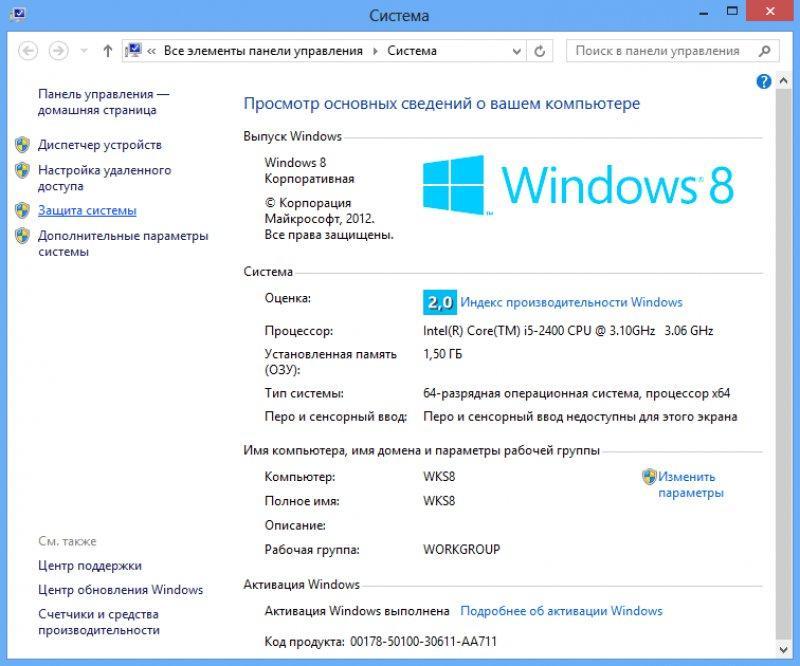Go up one level with the Up arrow
The height and width of the screenshot is (666, 800).
pyautogui.click(x=108, y=51)
